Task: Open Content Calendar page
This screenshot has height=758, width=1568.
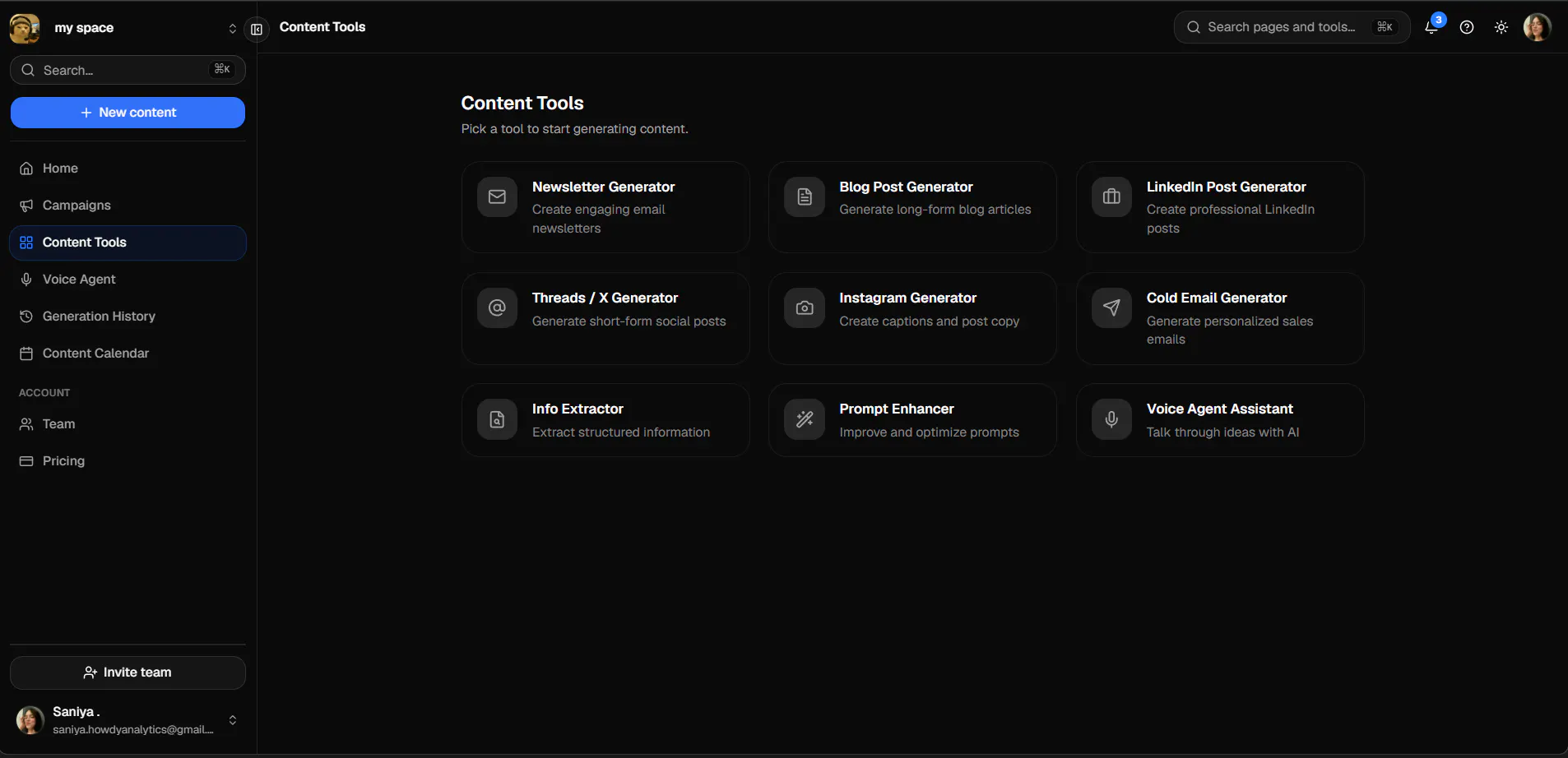Action: 128,354
